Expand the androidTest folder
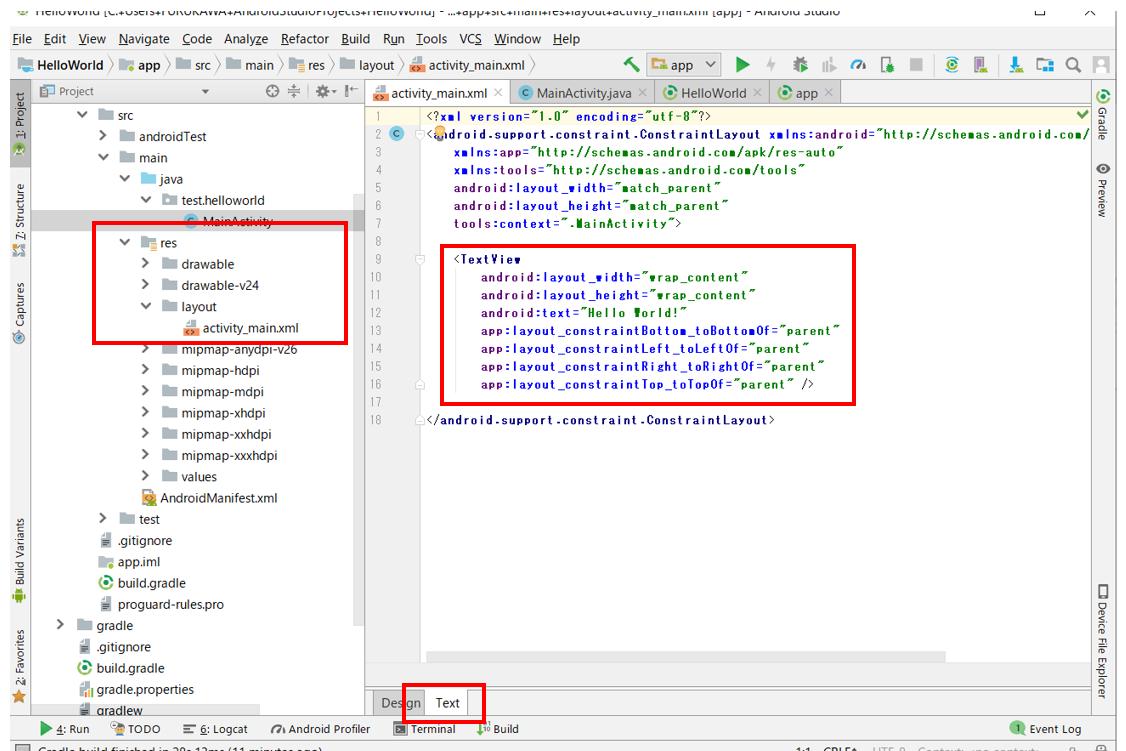1126x751 pixels. pyautogui.click(x=103, y=136)
